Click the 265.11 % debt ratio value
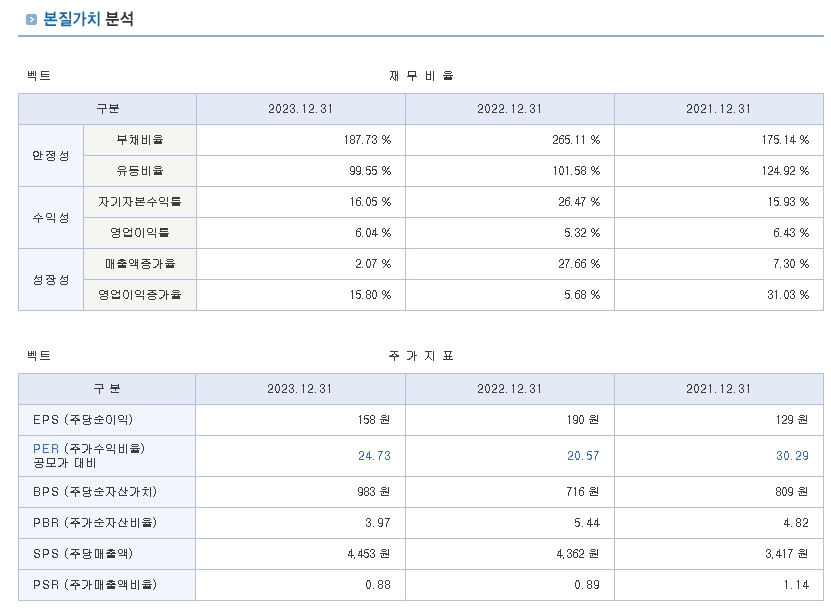 click(x=576, y=140)
